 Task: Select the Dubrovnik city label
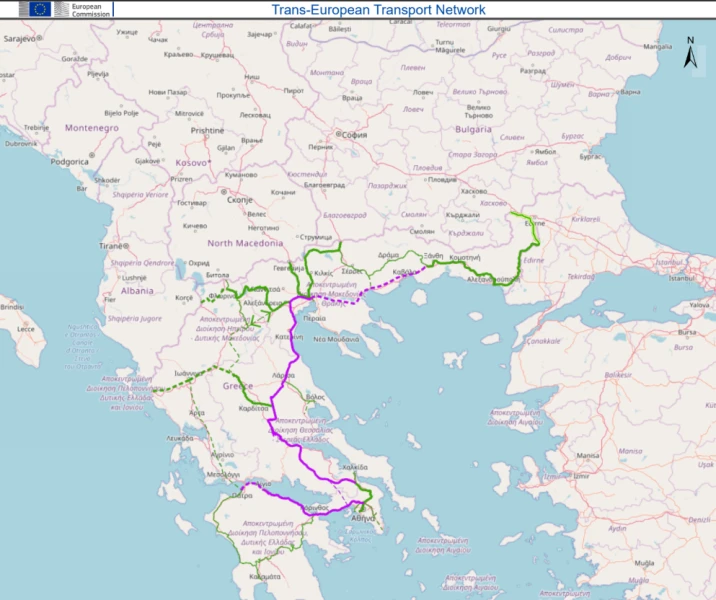21,144
